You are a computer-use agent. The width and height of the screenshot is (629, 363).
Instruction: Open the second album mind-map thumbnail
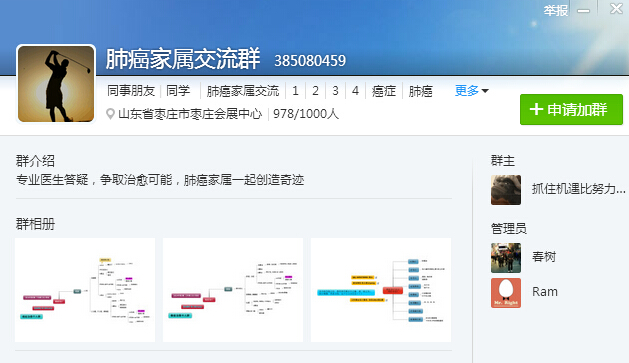pyautogui.click(x=233, y=290)
